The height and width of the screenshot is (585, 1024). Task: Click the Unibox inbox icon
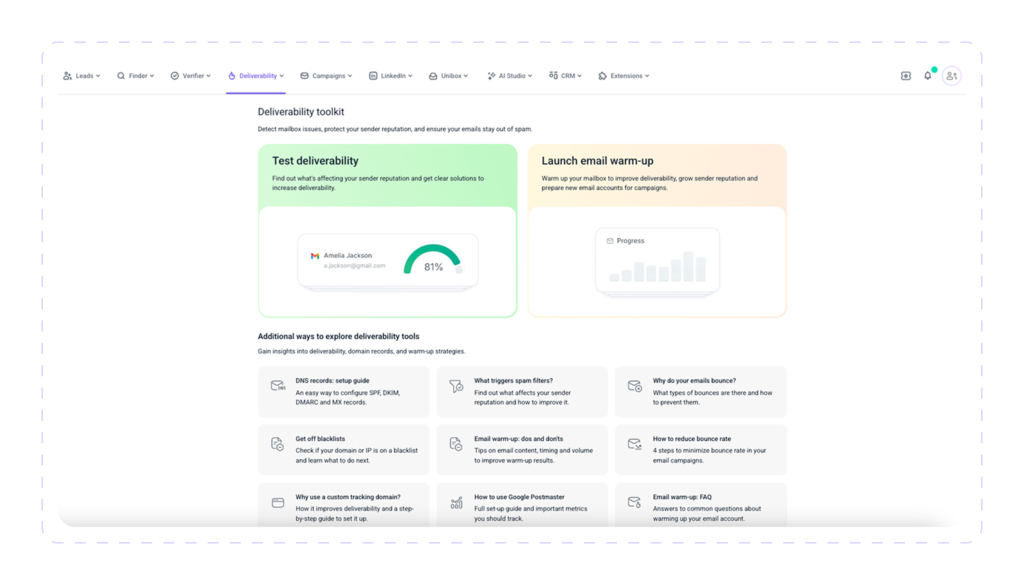tap(433, 76)
